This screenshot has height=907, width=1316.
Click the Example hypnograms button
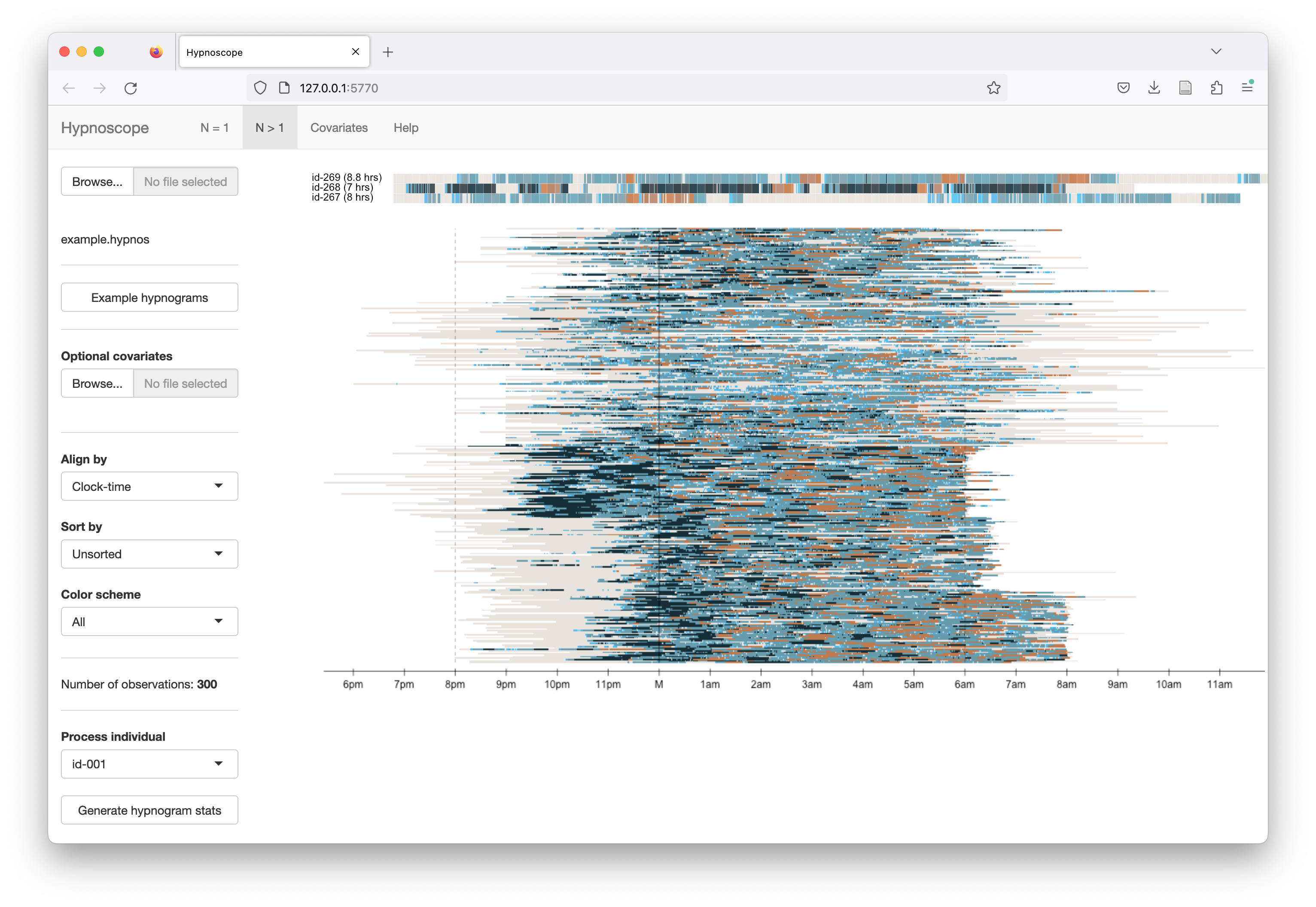149,298
